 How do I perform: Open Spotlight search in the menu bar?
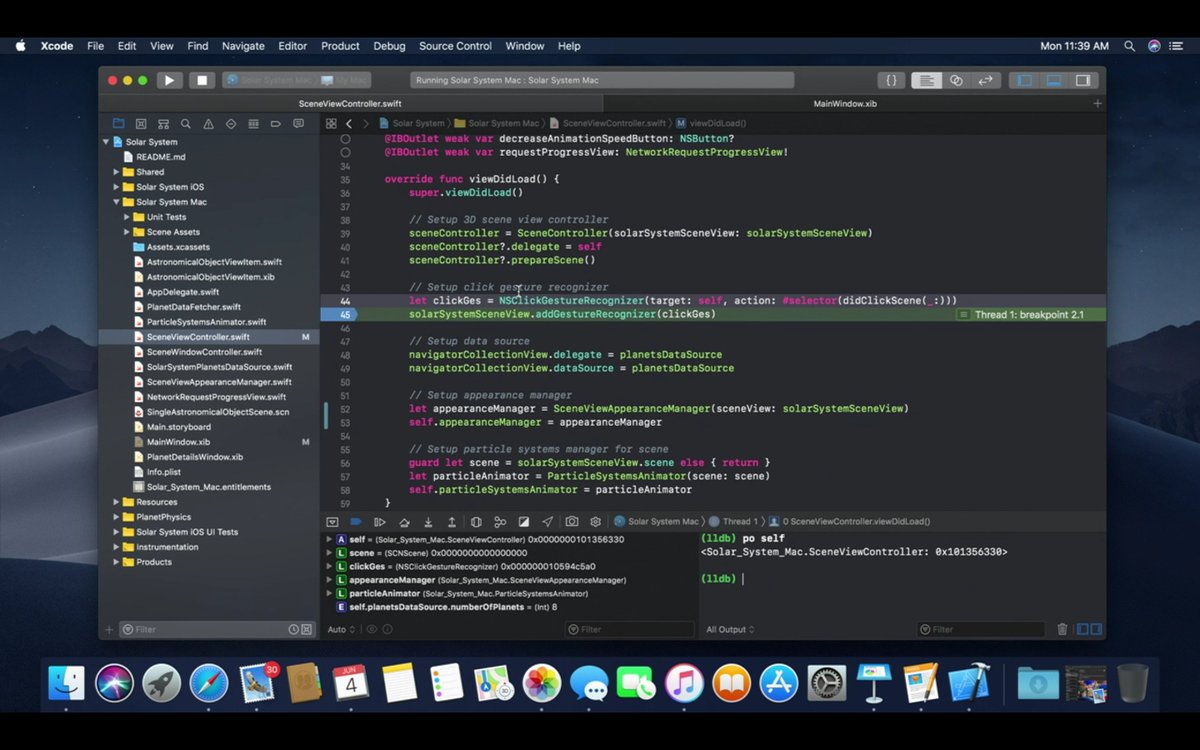1129,46
